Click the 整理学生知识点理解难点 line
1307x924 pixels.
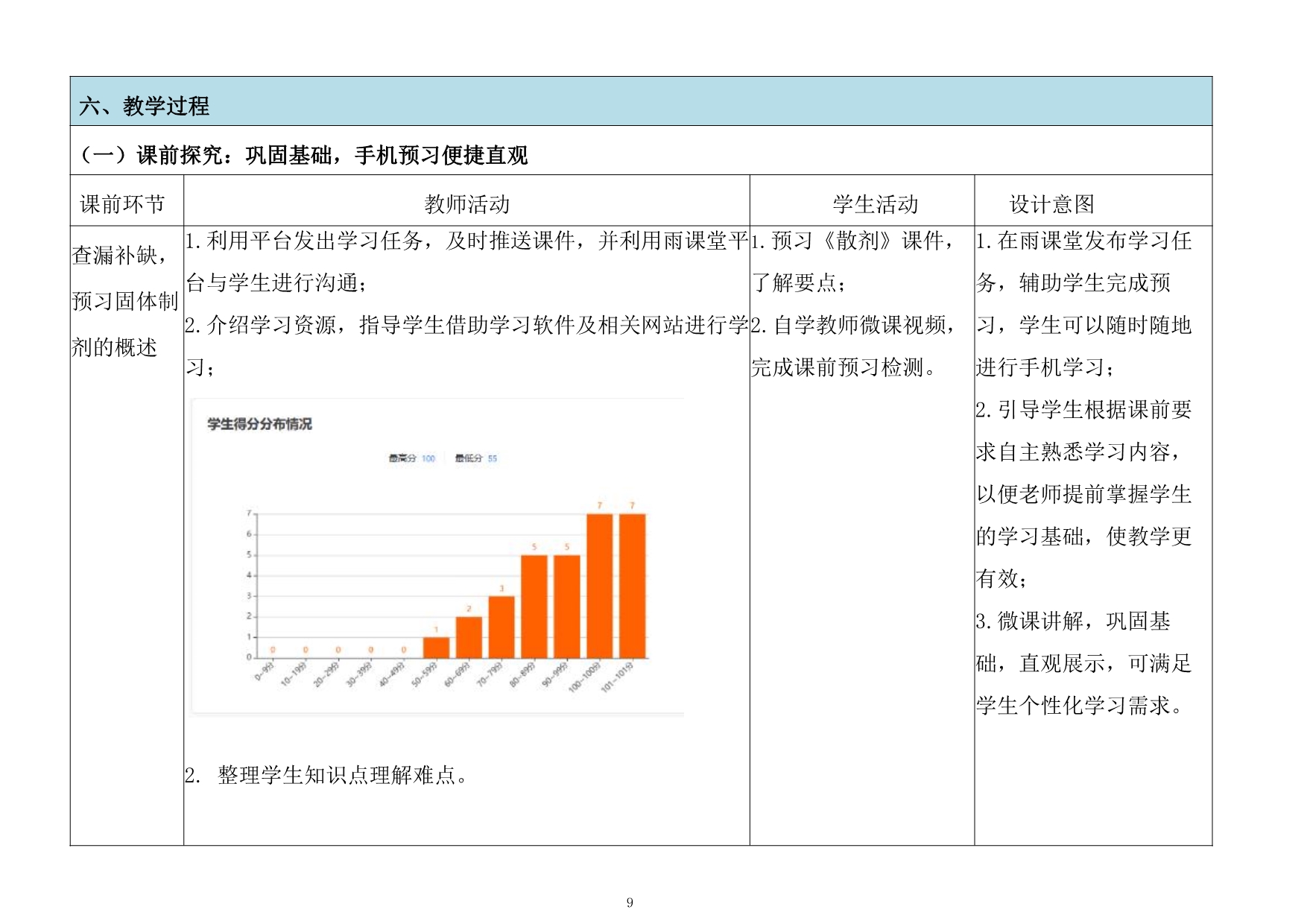tap(328, 776)
